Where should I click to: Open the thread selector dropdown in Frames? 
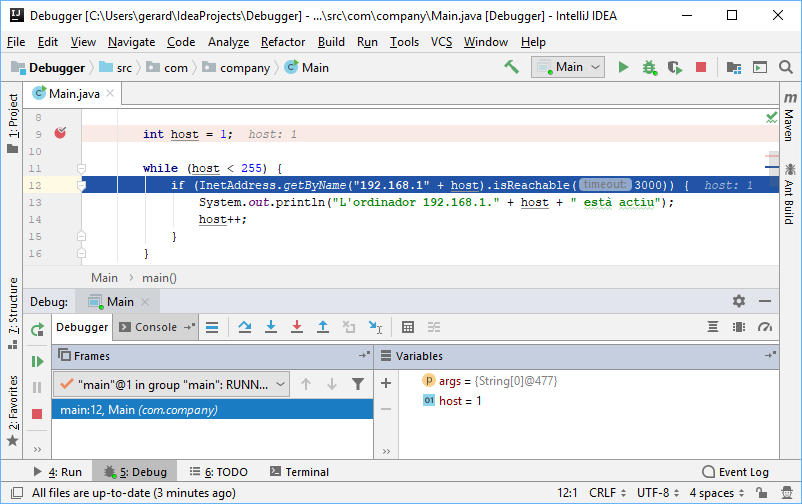(x=172, y=383)
